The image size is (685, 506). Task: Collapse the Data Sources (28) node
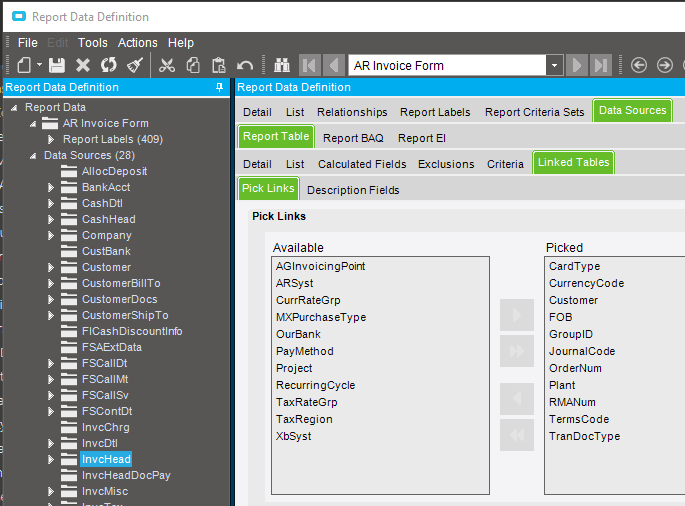[33, 155]
